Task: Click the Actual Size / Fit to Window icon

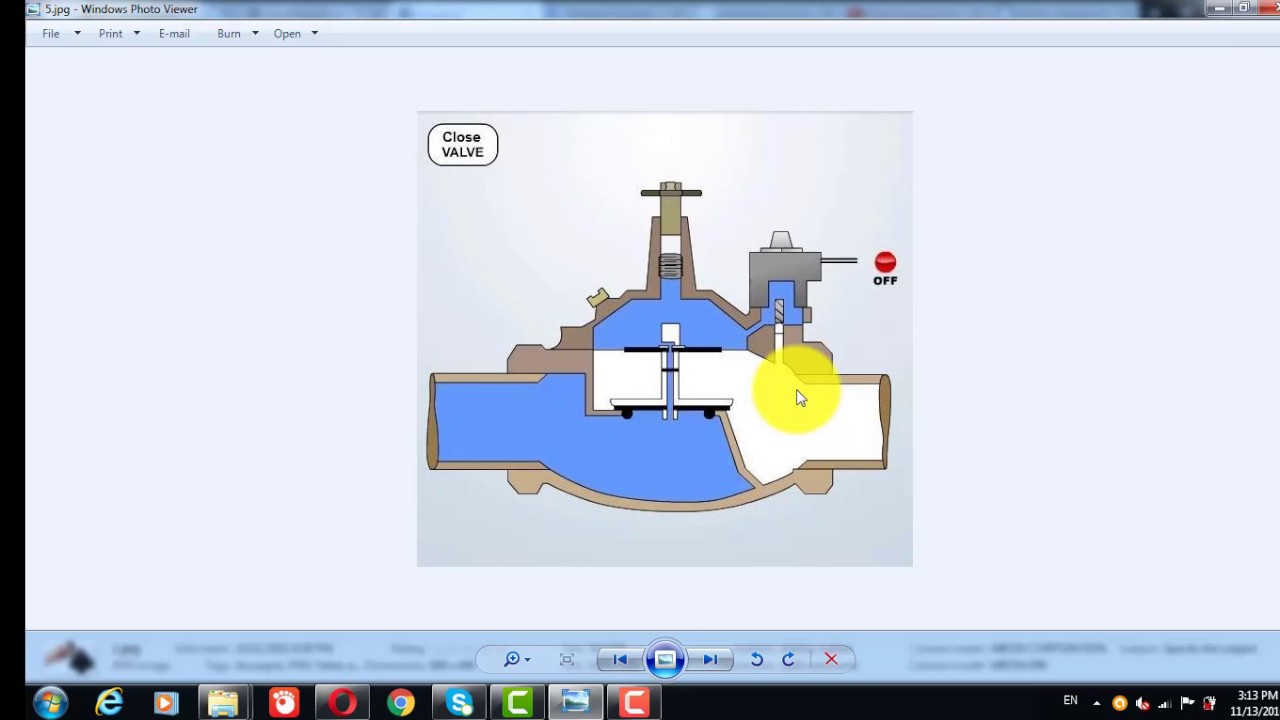Action: 567,659
